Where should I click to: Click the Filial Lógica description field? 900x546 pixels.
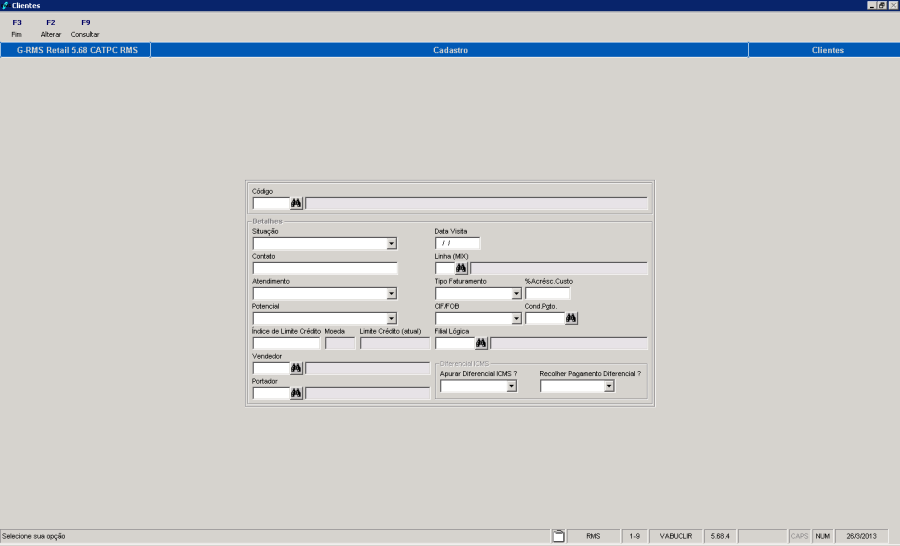click(569, 343)
